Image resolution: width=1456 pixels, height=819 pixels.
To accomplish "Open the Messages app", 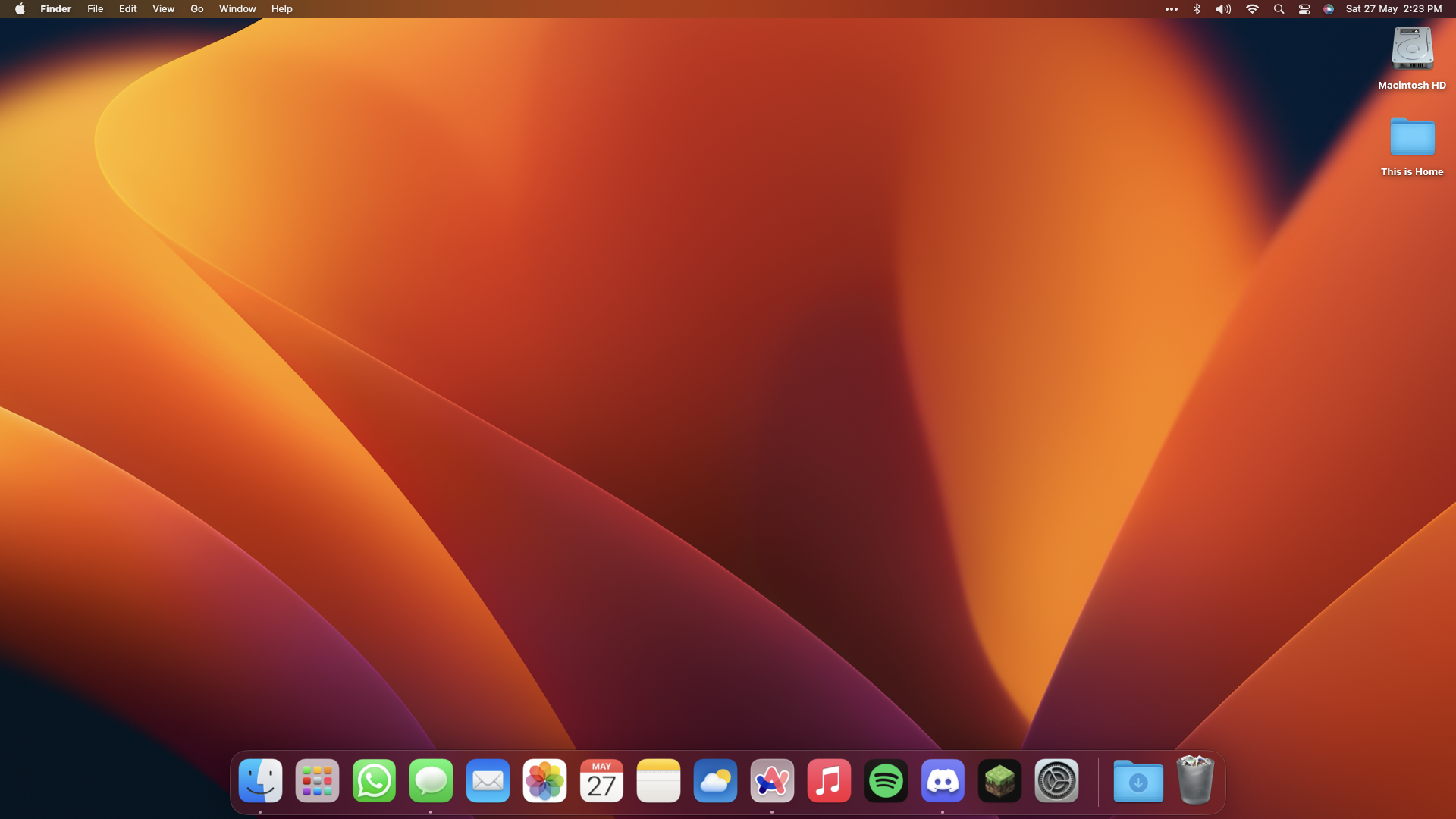I will pos(431,780).
